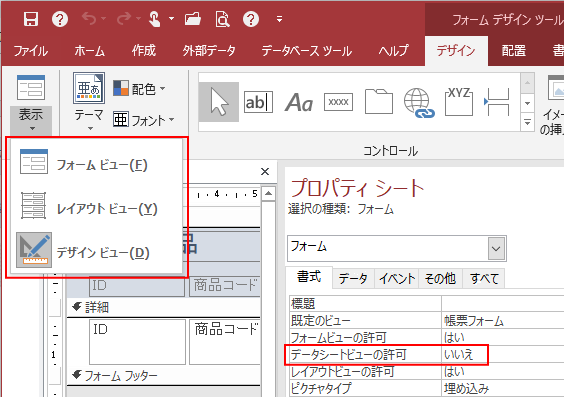Expand the controls gallery More button
This screenshot has height=397, width=564.
[x=527, y=122]
